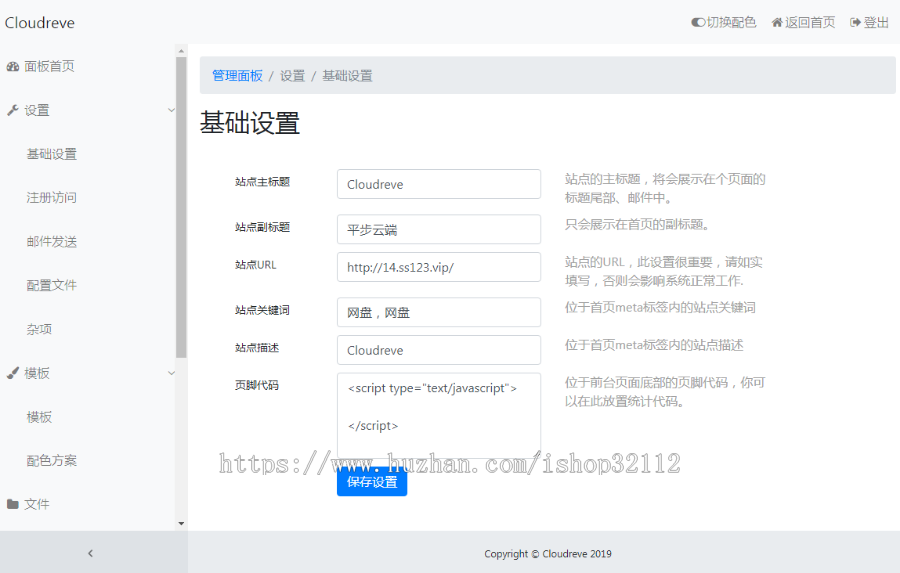The width and height of the screenshot is (900, 573).
Task: Open 配置文件 settings page
Action: point(52,285)
